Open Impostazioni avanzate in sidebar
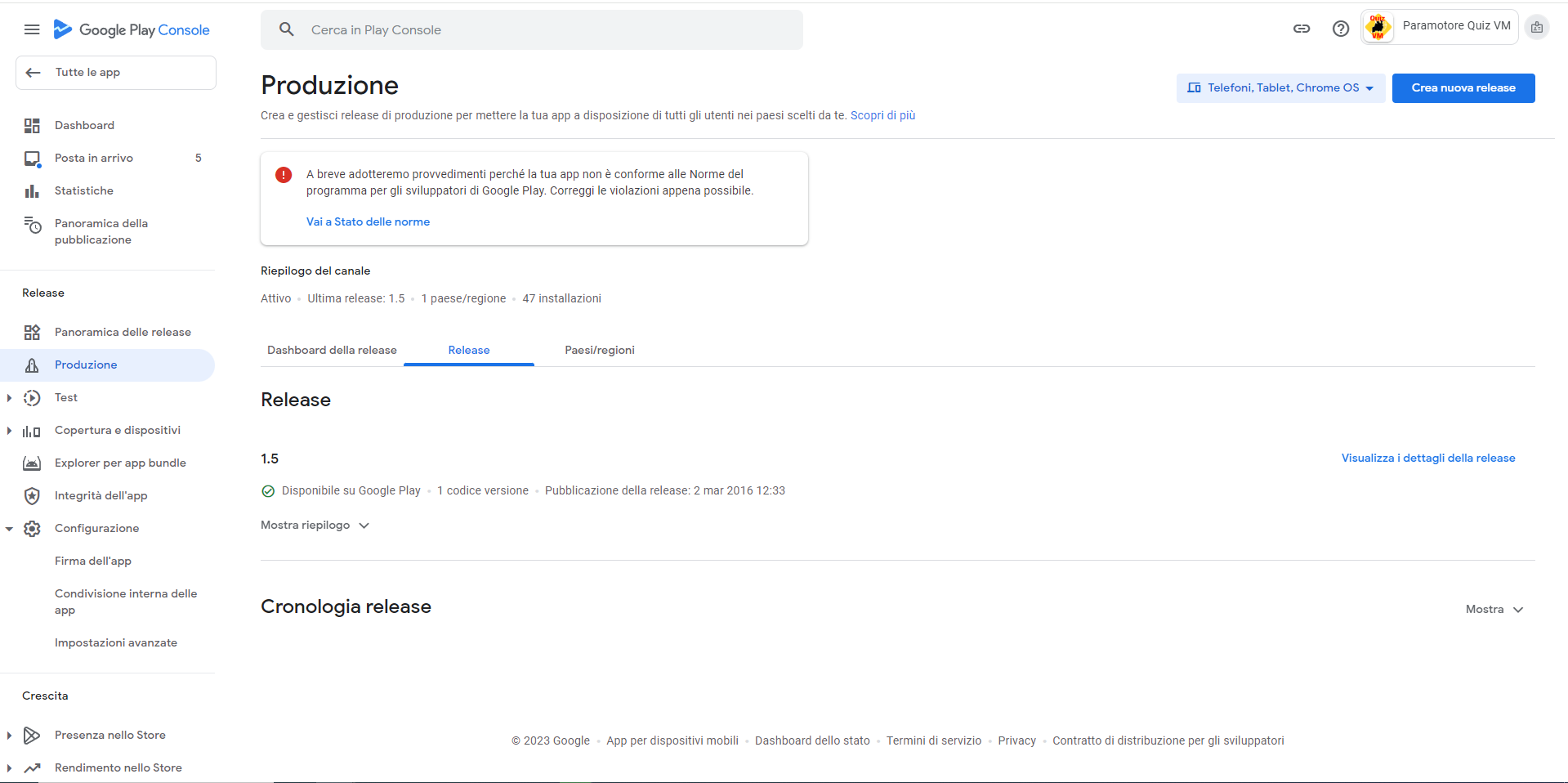 coord(116,643)
